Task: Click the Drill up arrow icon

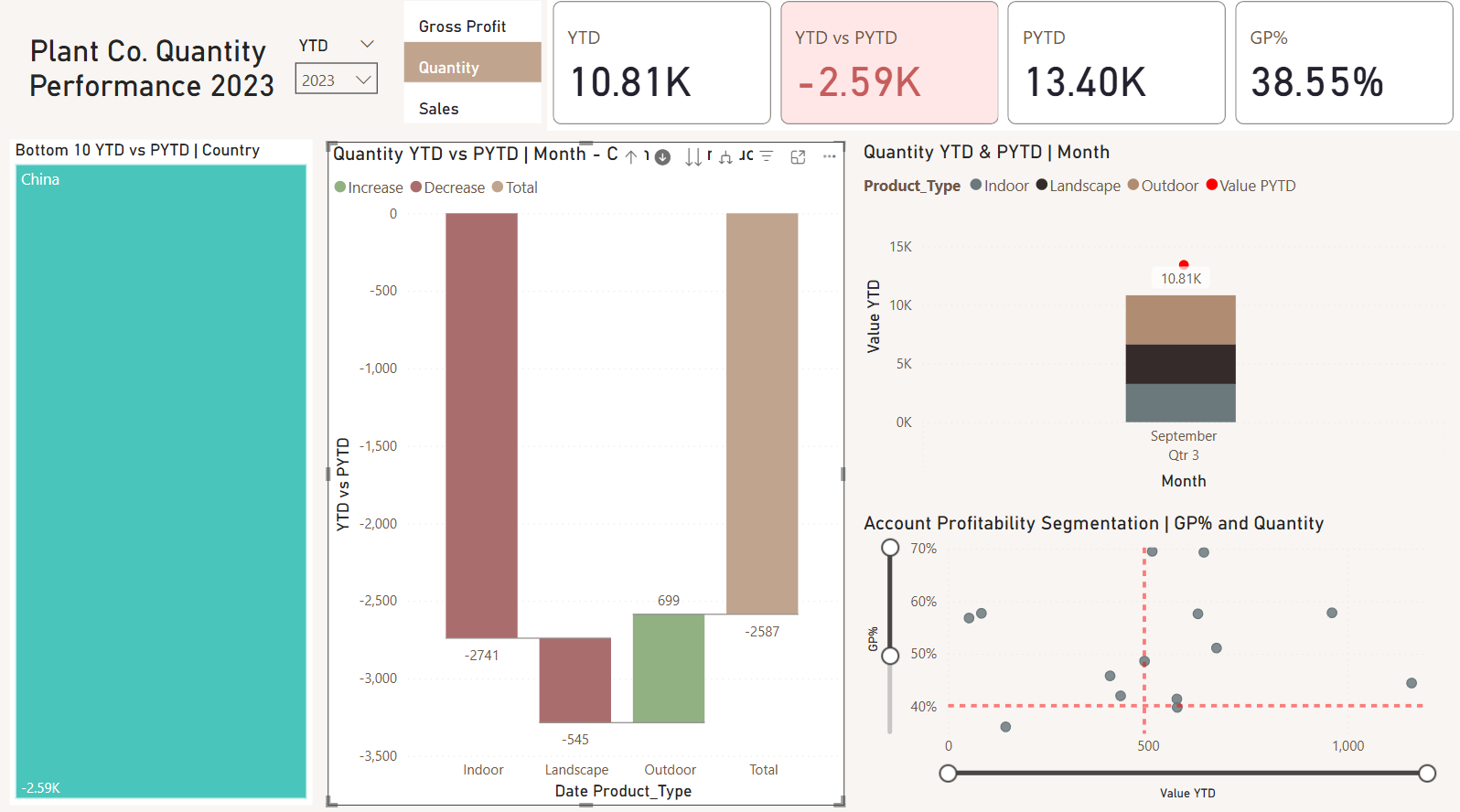Action: coord(631,157)
